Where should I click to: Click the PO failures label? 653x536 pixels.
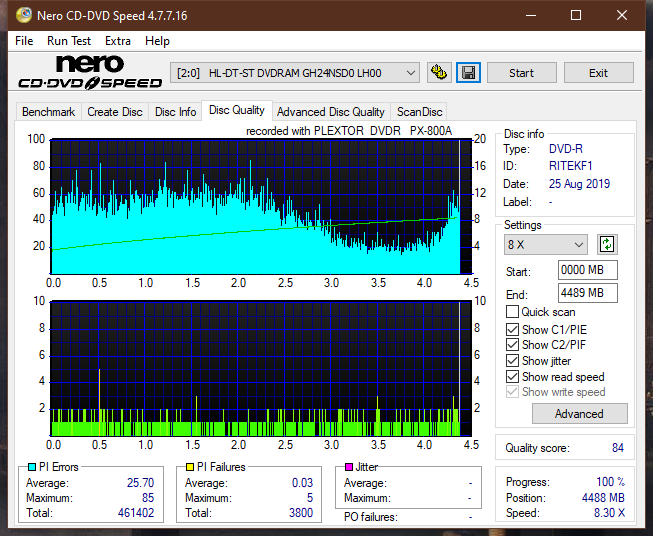pyautogui.click(x=371, y=517)
